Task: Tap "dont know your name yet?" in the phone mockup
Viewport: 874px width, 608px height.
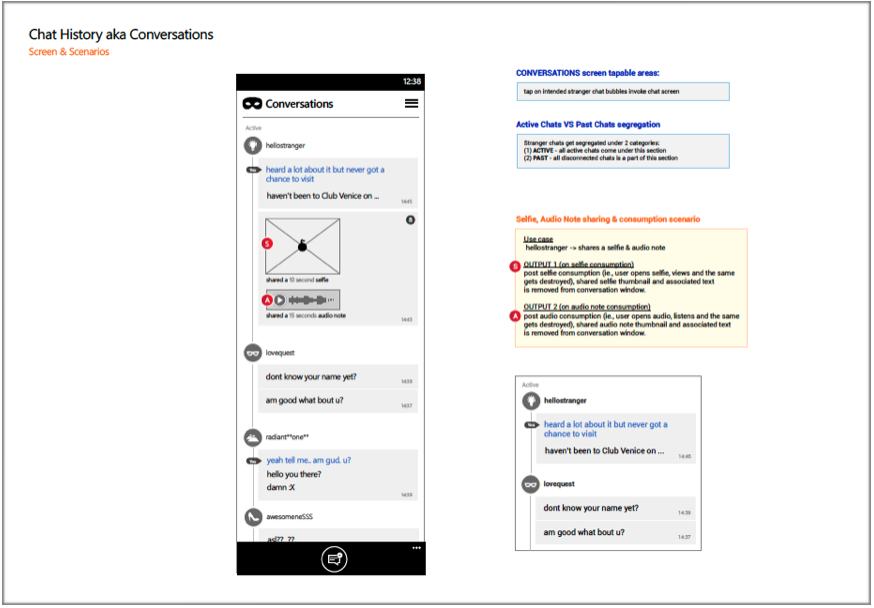Action: click(x=311, y=377)
